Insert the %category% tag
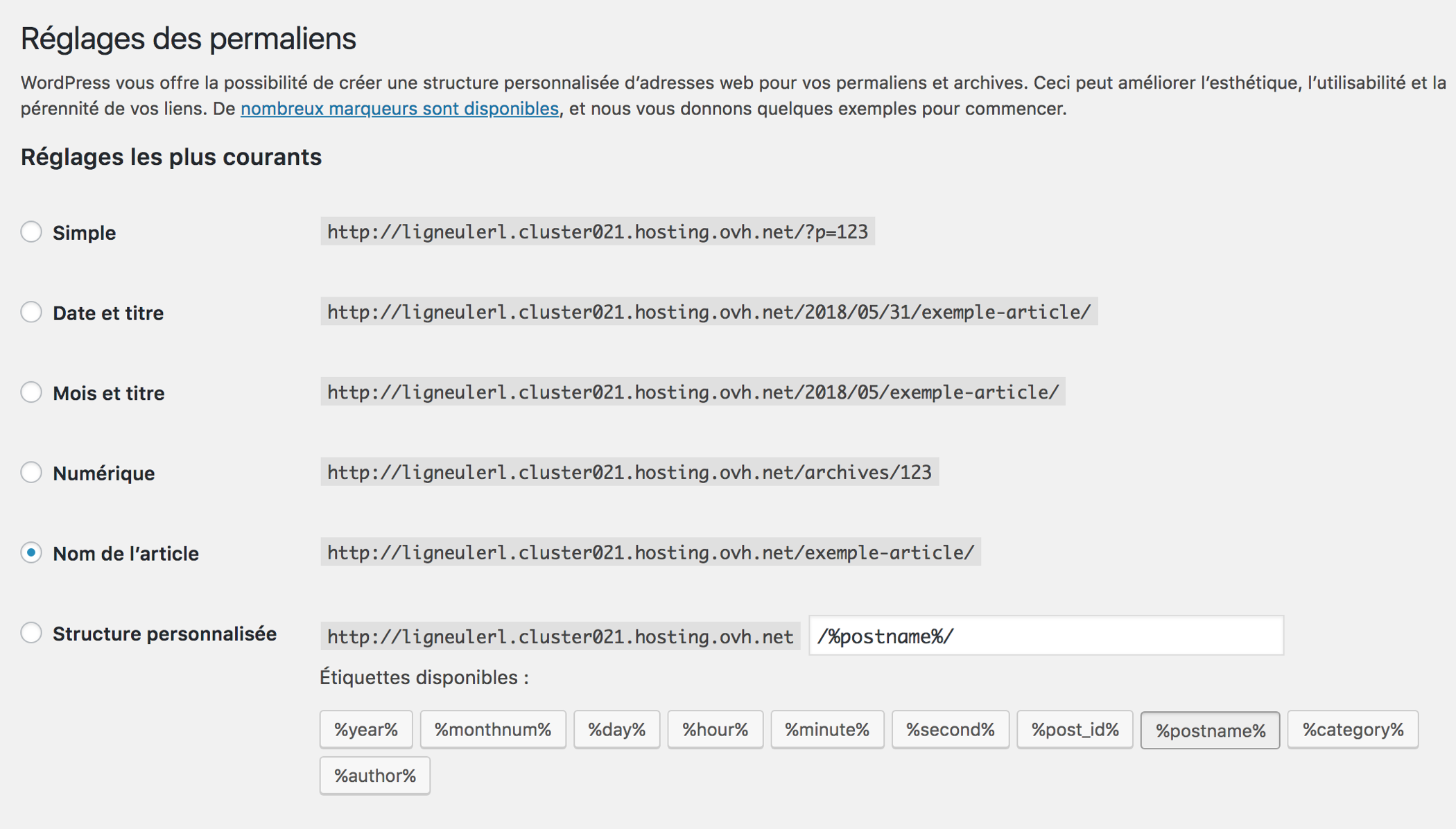This screenshot has height=829, width=1456. pos(1352,729)
